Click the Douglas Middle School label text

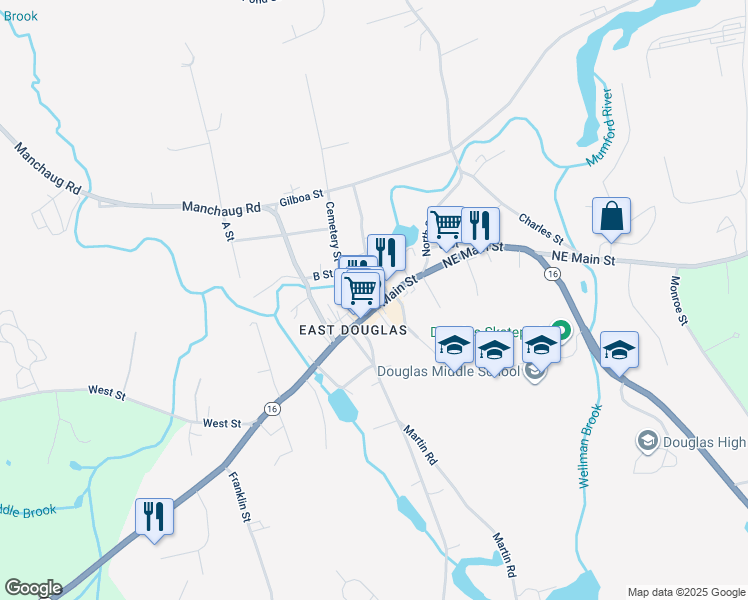tap(448, 371)
